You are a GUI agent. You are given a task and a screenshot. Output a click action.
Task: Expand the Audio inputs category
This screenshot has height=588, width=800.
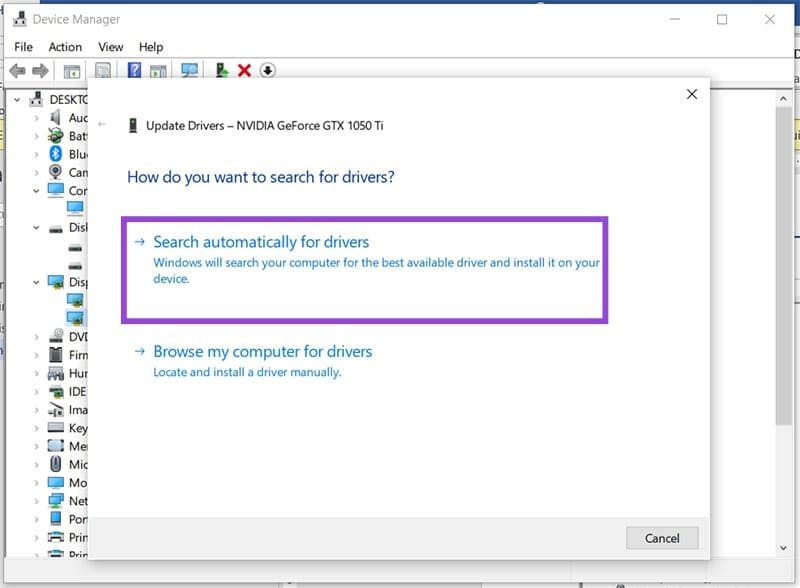pyautogui.click(x=38, y=117)
